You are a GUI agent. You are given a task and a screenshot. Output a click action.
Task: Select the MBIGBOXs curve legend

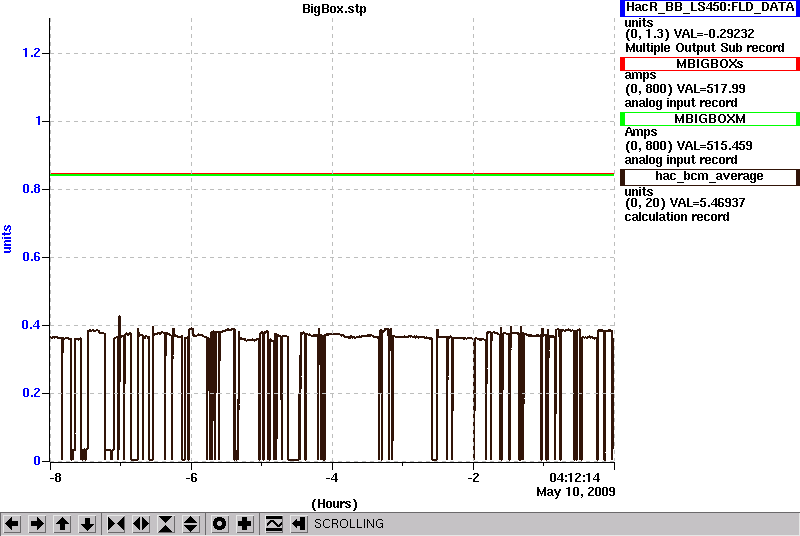[x=710, y=64]
